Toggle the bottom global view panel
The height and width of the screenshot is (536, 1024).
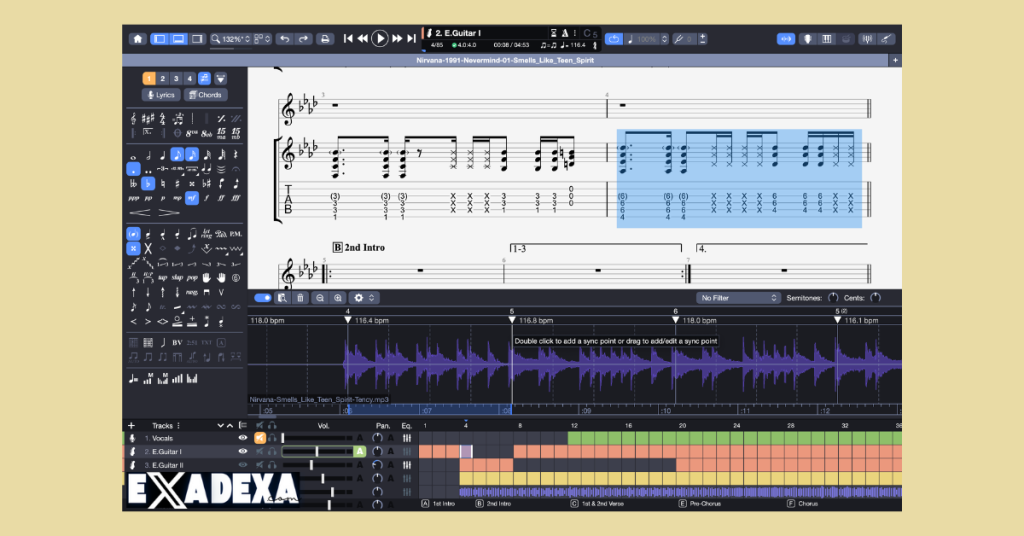point(178,39)
